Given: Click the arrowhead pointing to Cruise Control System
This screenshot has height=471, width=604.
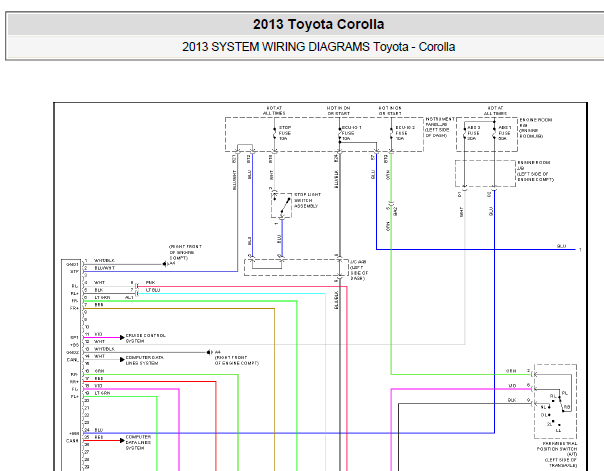Looking at the screenshot, I should click(122, 338).
